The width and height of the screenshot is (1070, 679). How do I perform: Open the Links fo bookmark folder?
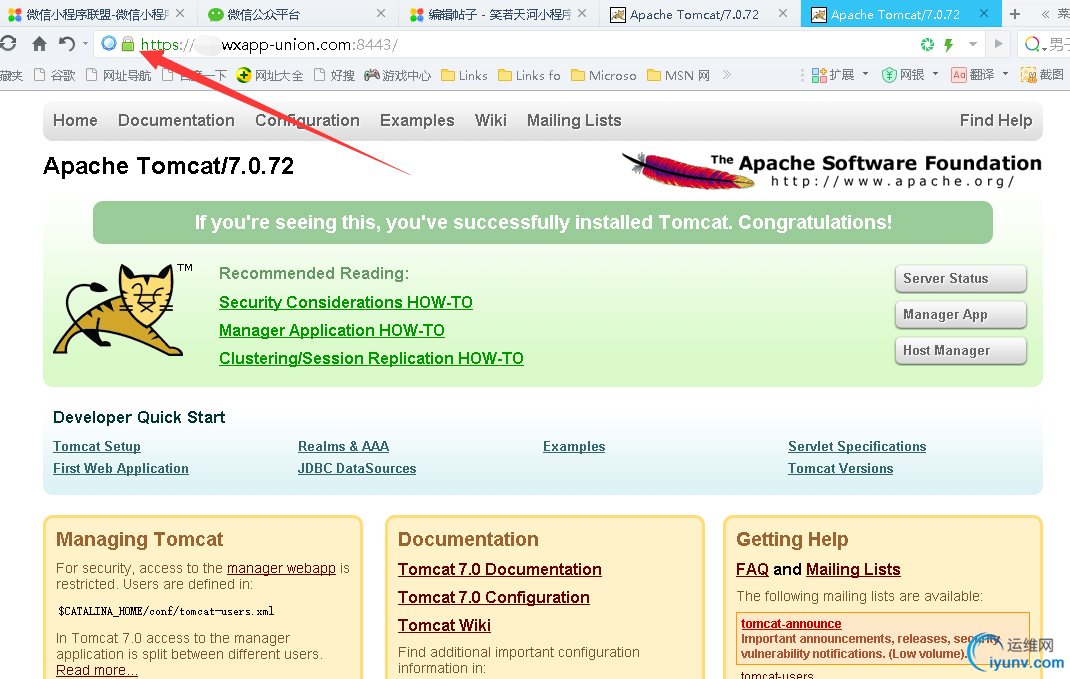pyautogui.click(x=530, y=75)
